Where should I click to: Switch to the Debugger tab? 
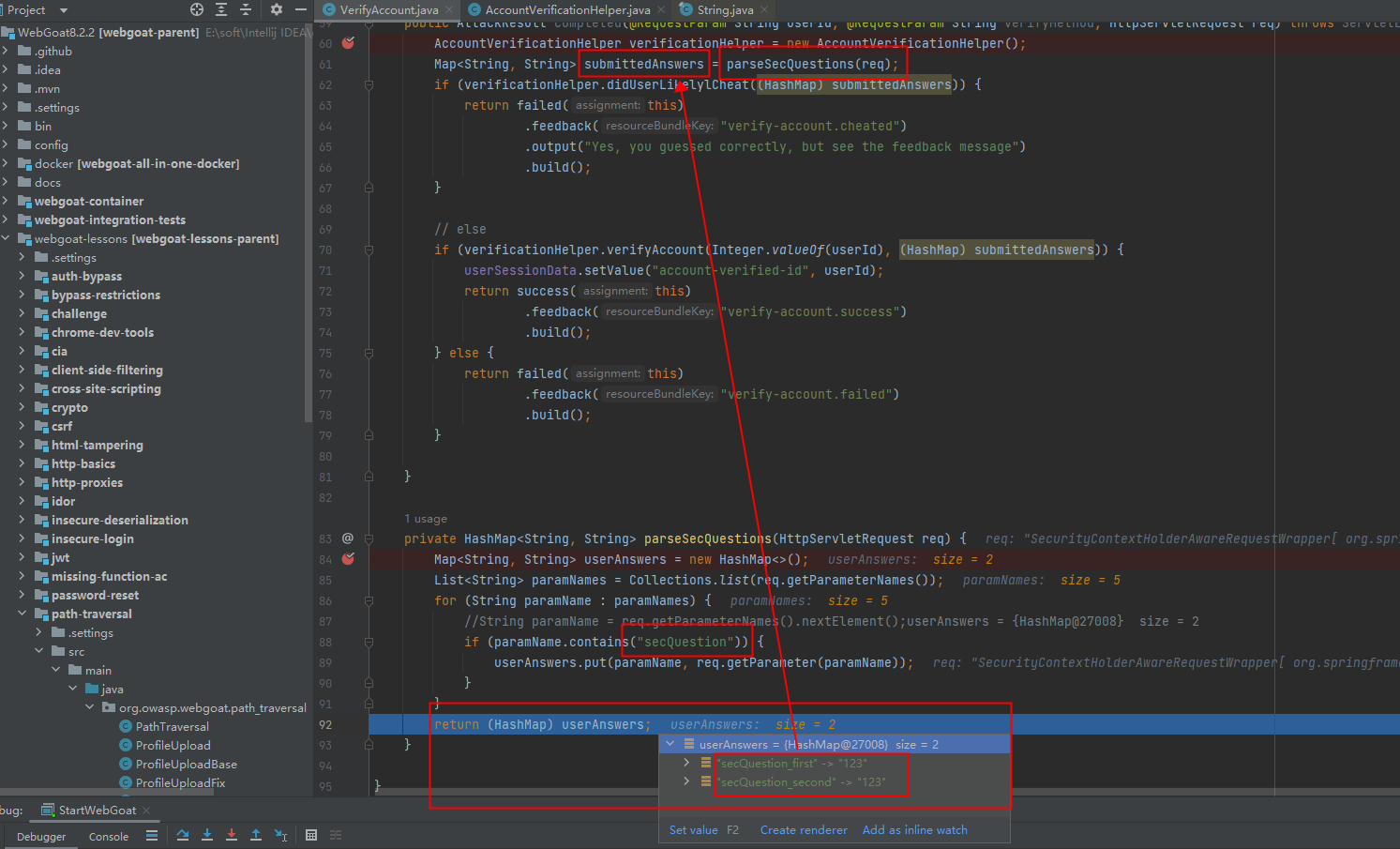click(41, 836)
